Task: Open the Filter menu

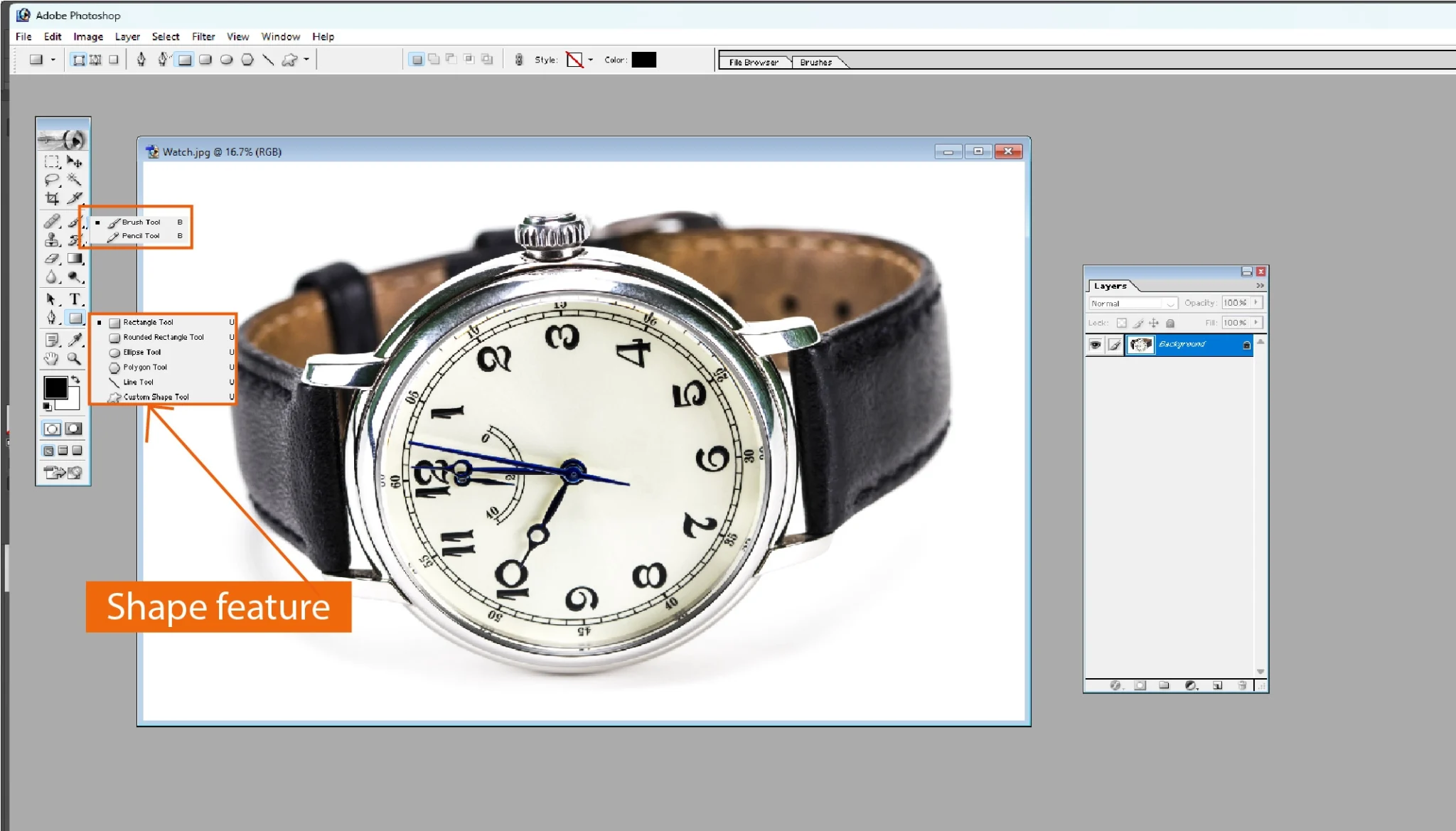Action: click(x=203, y=37)
